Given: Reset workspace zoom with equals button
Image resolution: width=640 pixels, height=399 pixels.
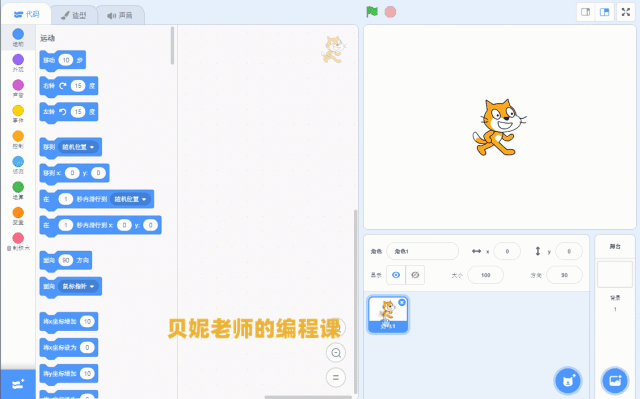Looking at the screenshot, I should tap(336, 378).
